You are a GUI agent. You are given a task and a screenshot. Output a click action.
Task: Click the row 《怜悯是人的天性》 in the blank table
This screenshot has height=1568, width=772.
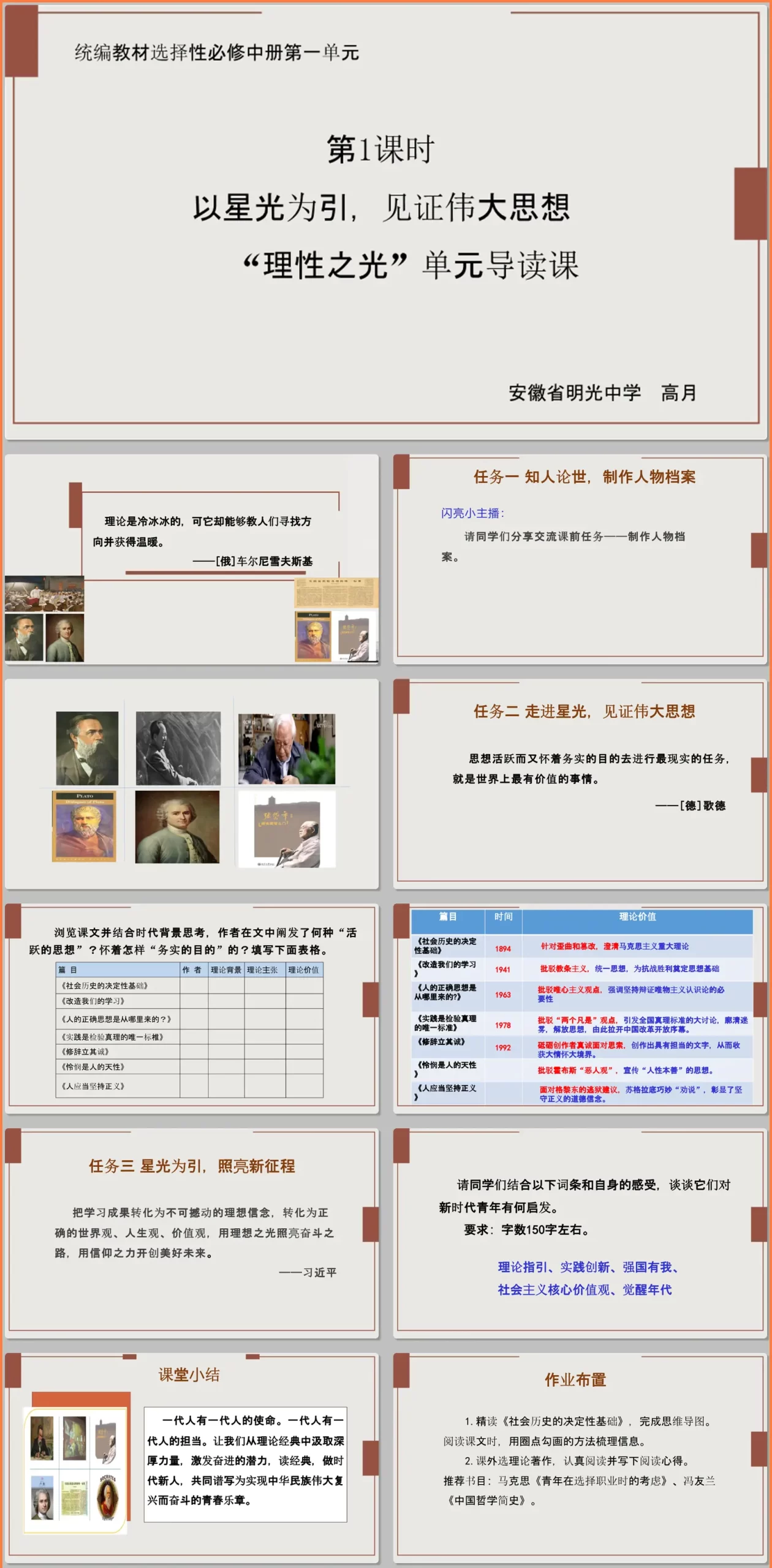[189, 1067]
